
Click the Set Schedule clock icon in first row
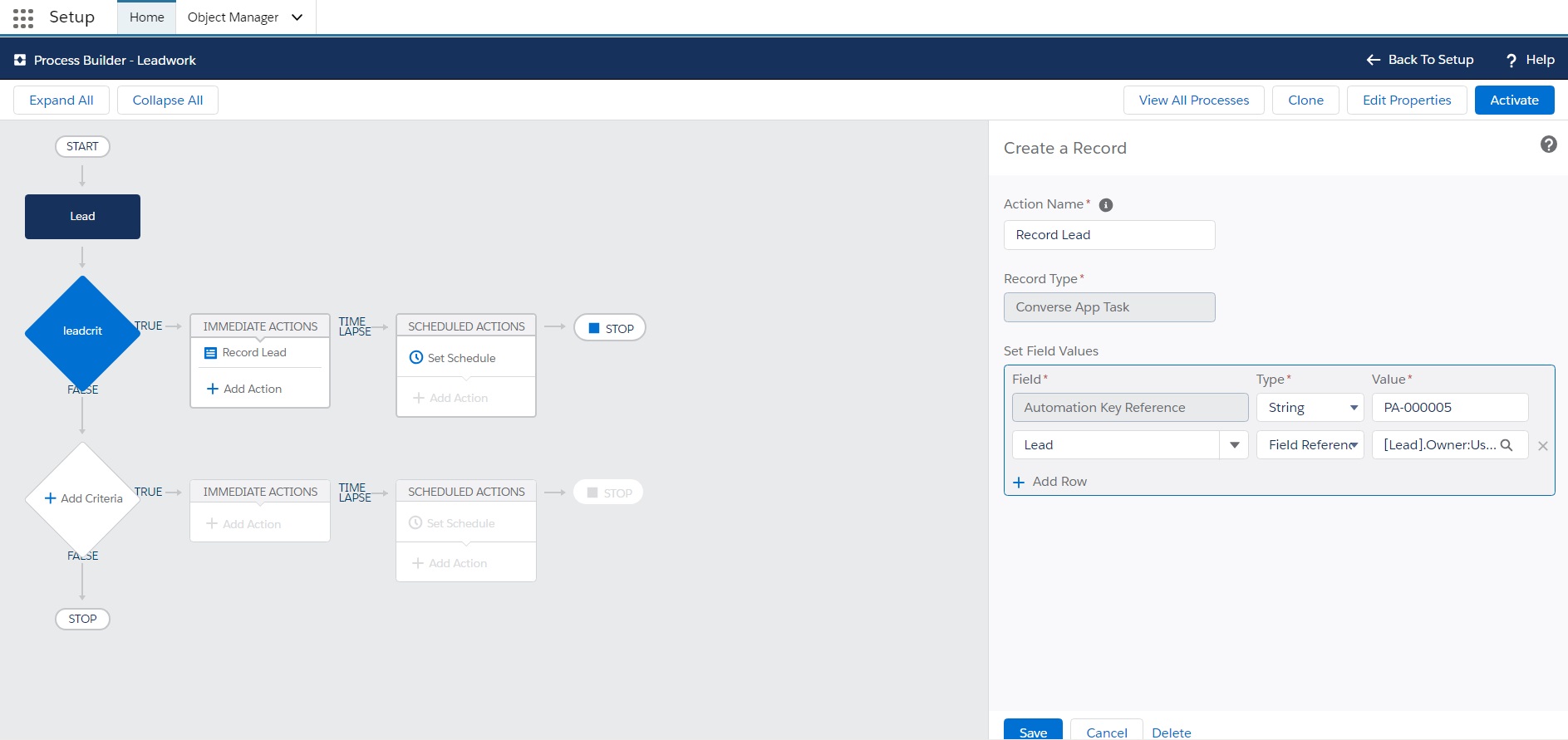click(416, 357)
